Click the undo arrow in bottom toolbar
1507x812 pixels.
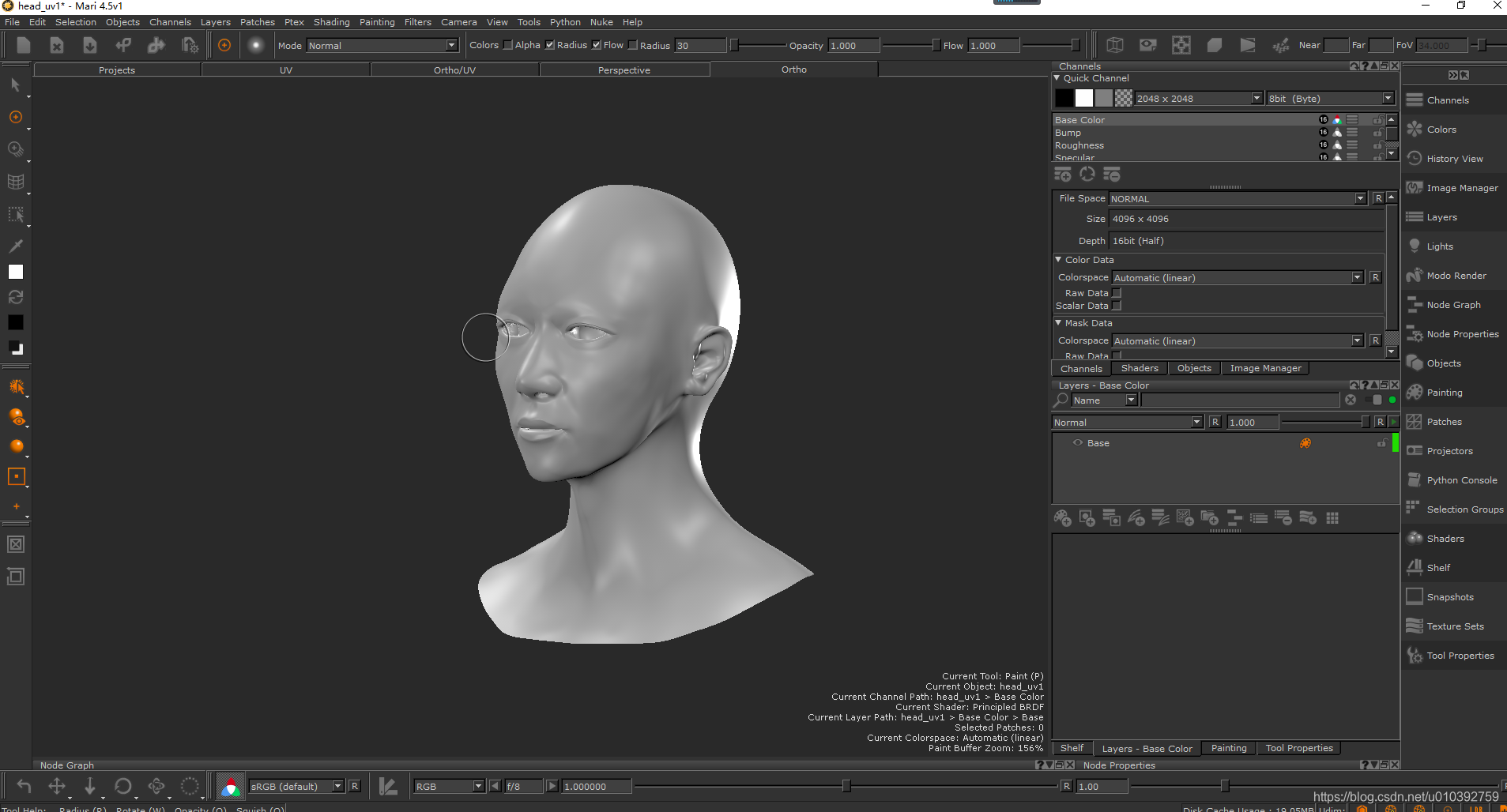click(x=24, y=786)
